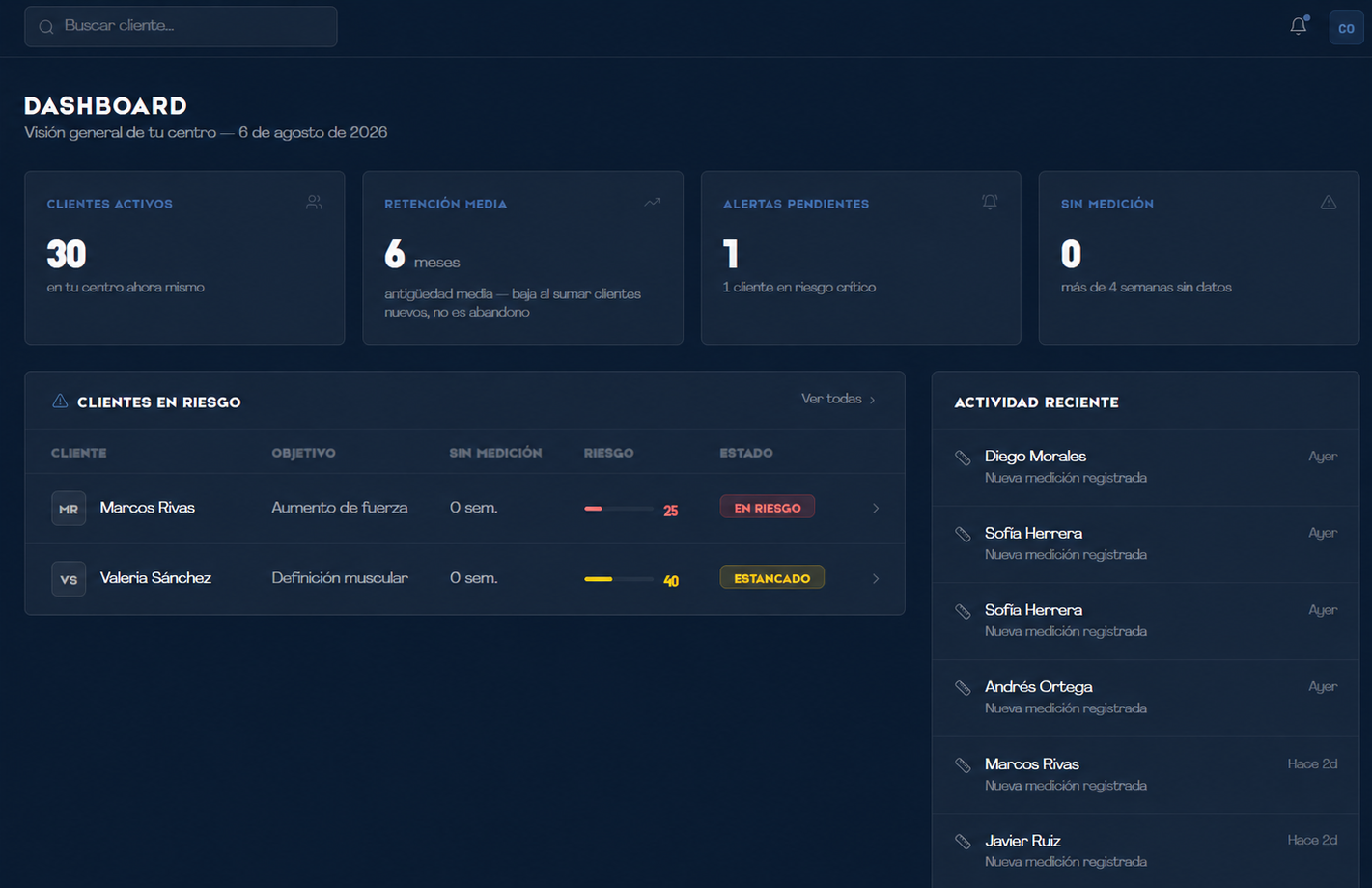Click the bell icon in Alertas Pendientes card
This screenshot has height=888, width=1372.
point(990,202)
